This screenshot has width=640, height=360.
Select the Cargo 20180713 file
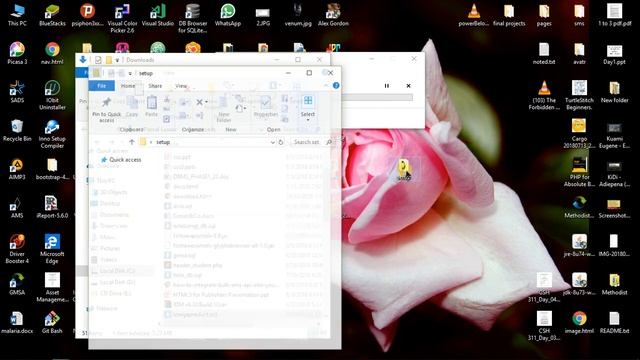tap(579, 134)
